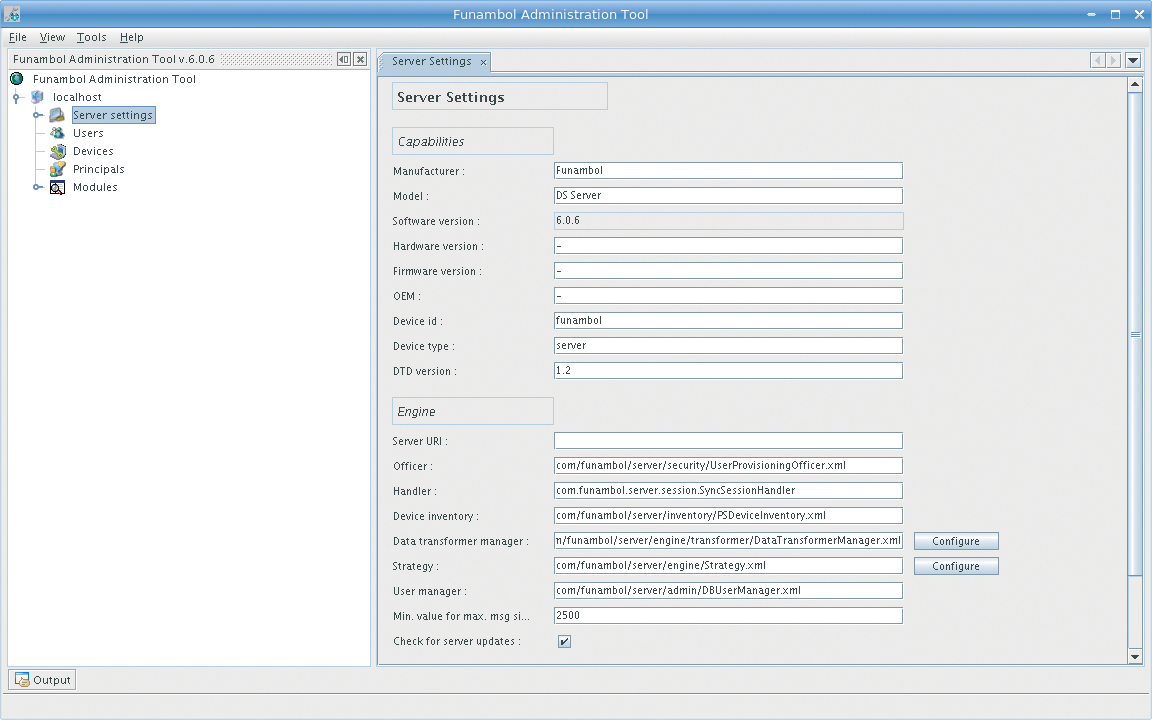Screen dimensions: 1152x720
Task: Toggle Check for server updates checkbox
Action: 564,641
